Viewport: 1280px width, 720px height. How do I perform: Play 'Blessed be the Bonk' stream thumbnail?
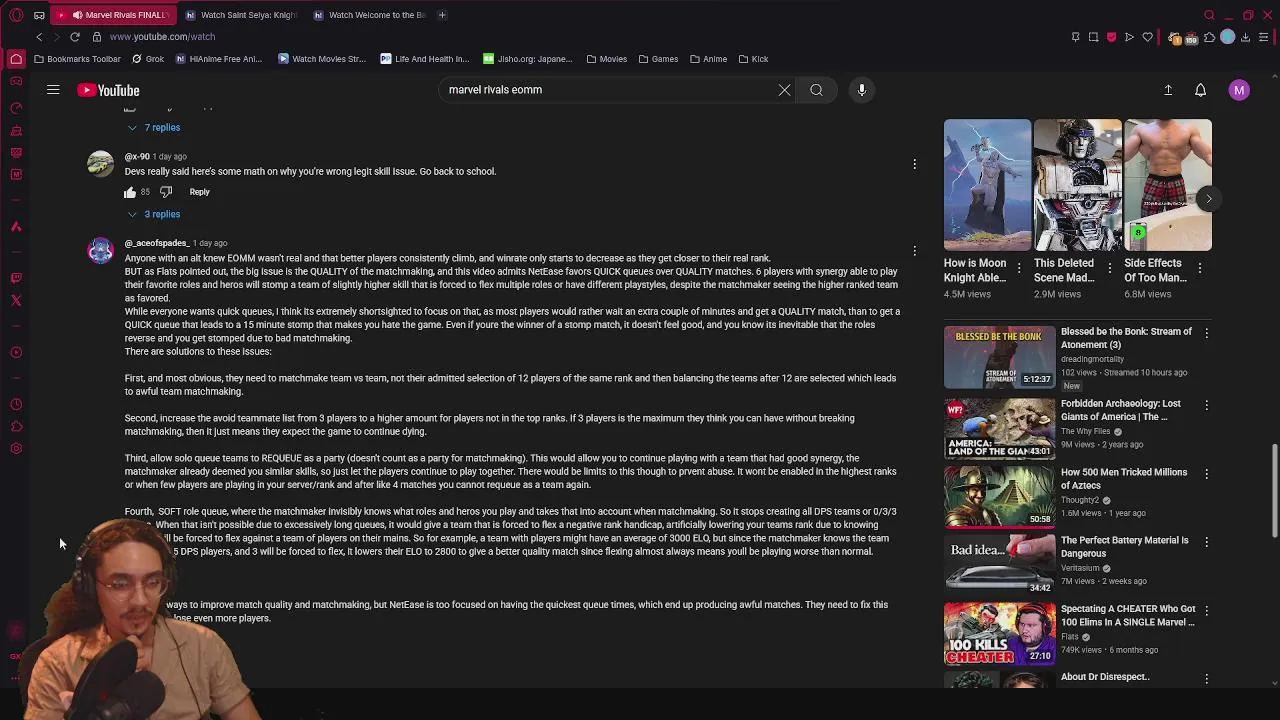pyautogui.click(x=999, y=356)
